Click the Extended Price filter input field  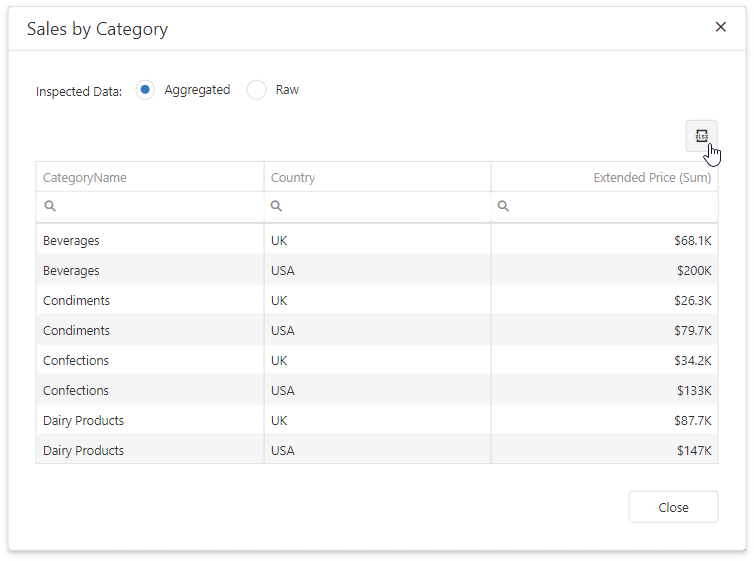tap(612, 206)
